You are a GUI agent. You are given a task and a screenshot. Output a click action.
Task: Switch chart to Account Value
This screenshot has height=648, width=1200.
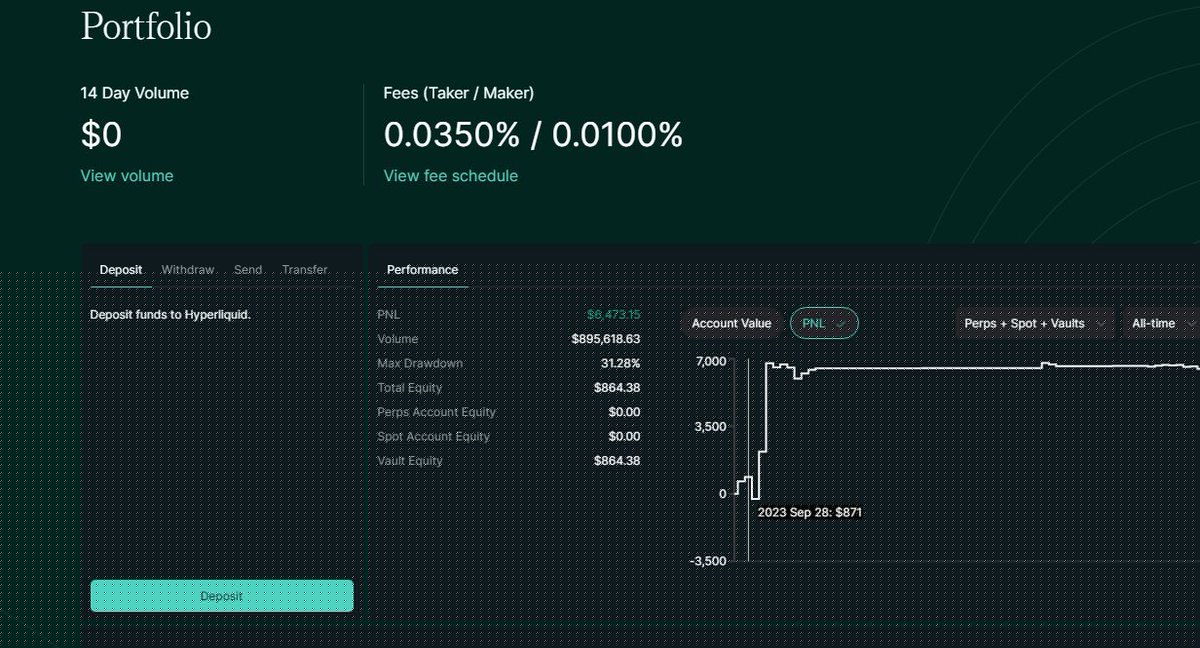(x=731, y=324)
